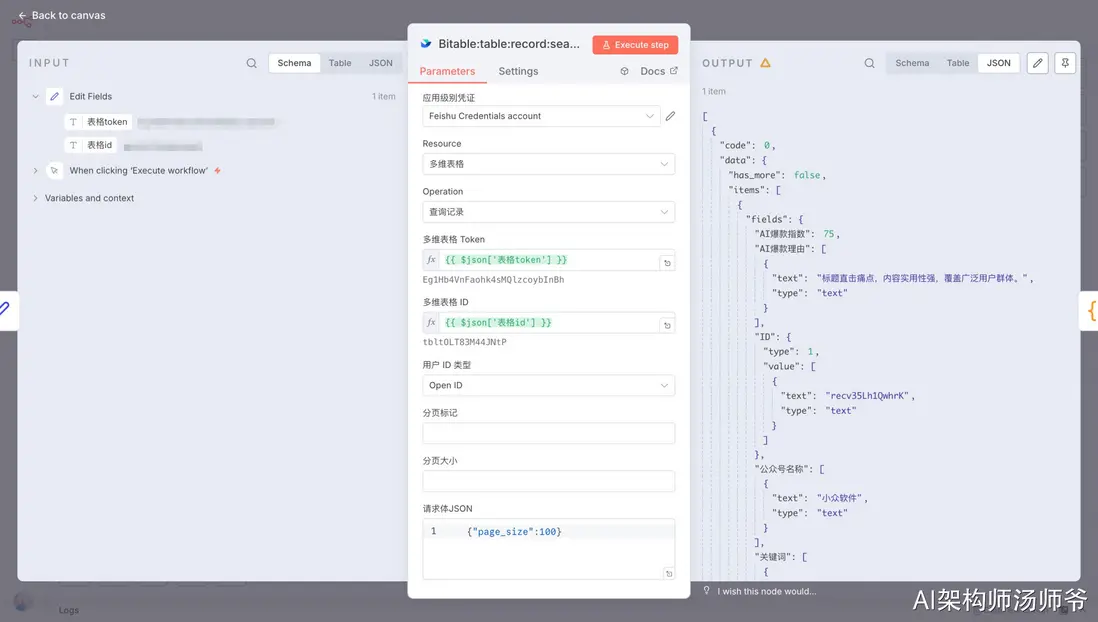Open expanded editor for 请求体JSON
The width and height of the screenshot is (1098, 622).
[669, 574]
